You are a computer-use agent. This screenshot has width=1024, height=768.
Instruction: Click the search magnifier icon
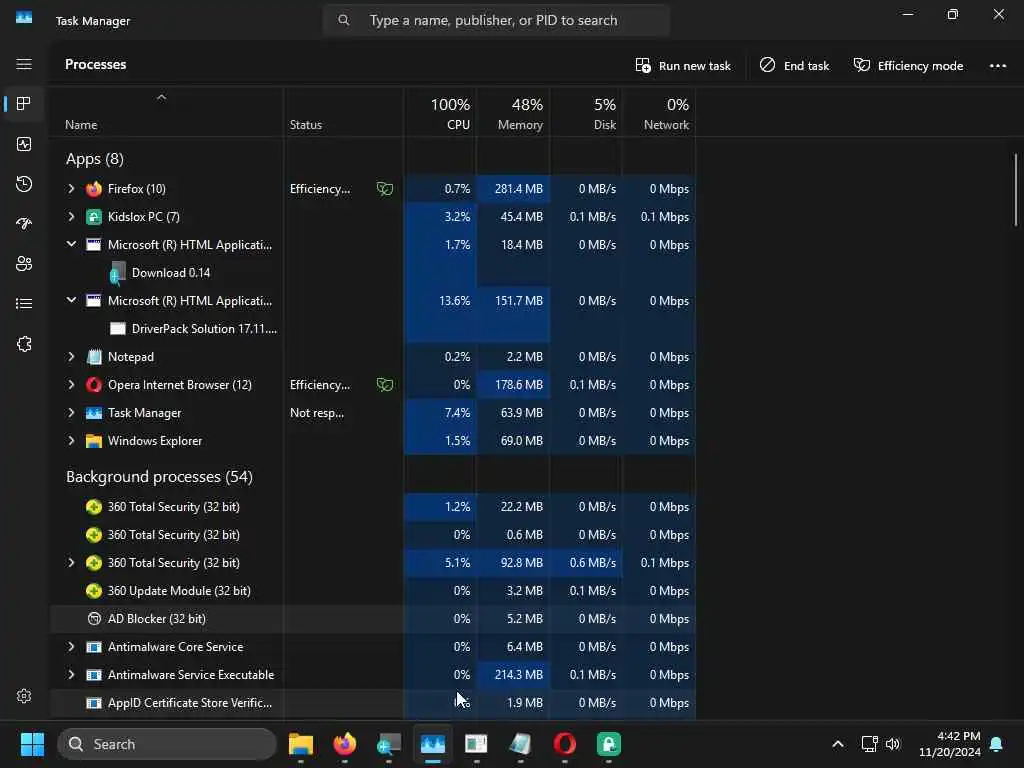point(344,20)
